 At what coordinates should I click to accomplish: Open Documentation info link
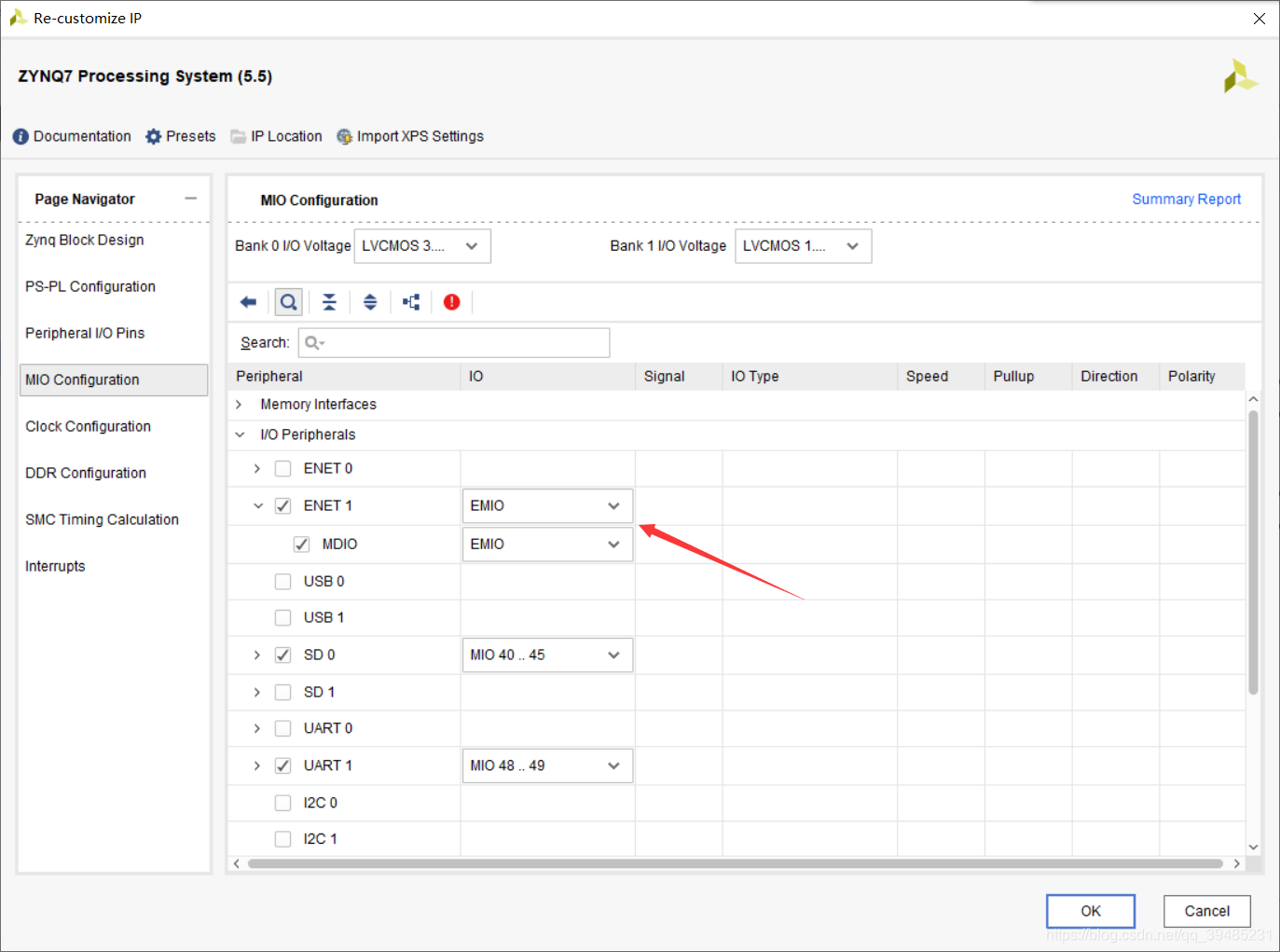[72, 136]
